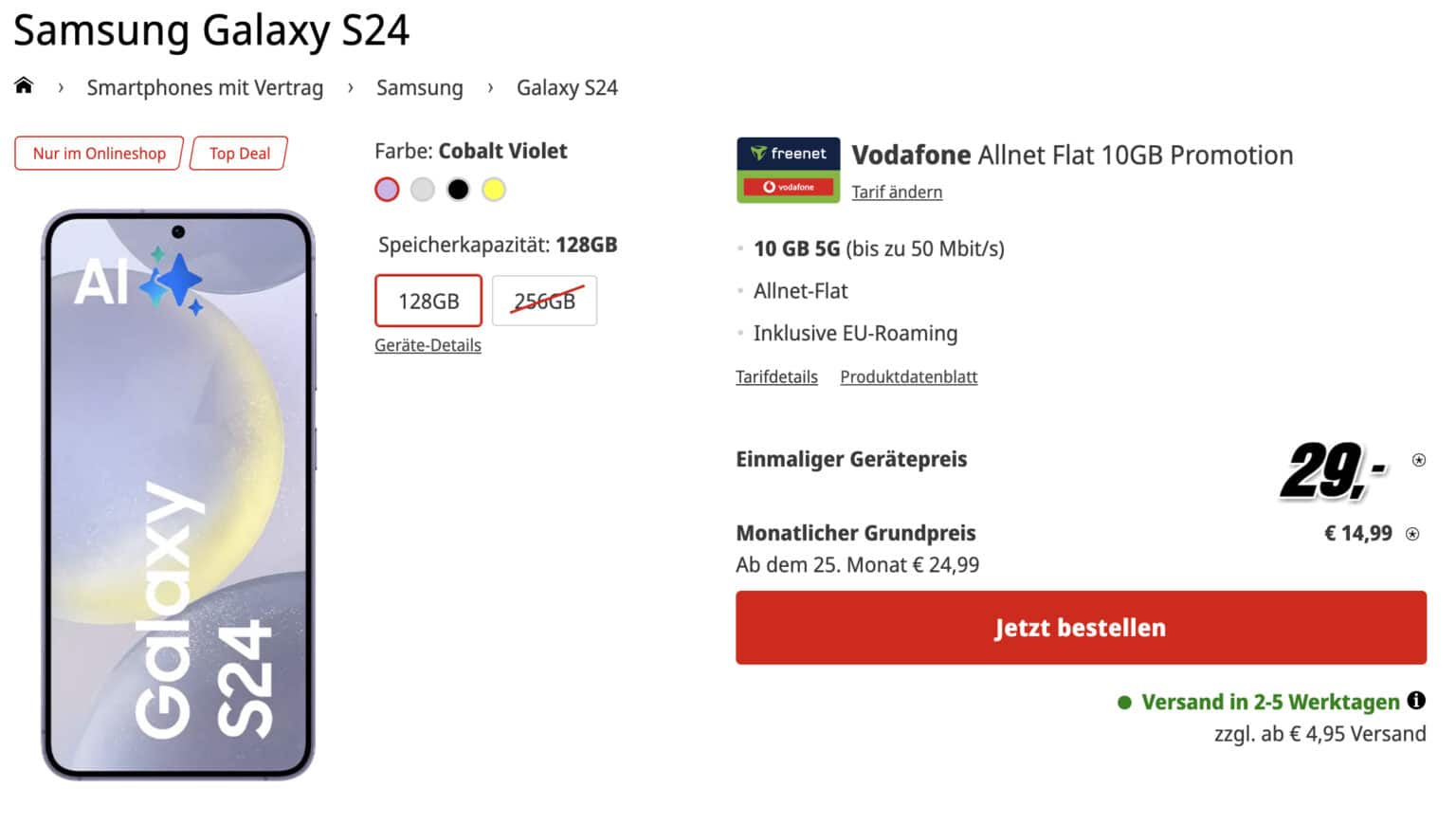
Task: Select the crossed-out 256GB storage option
Action: (544, 301)
